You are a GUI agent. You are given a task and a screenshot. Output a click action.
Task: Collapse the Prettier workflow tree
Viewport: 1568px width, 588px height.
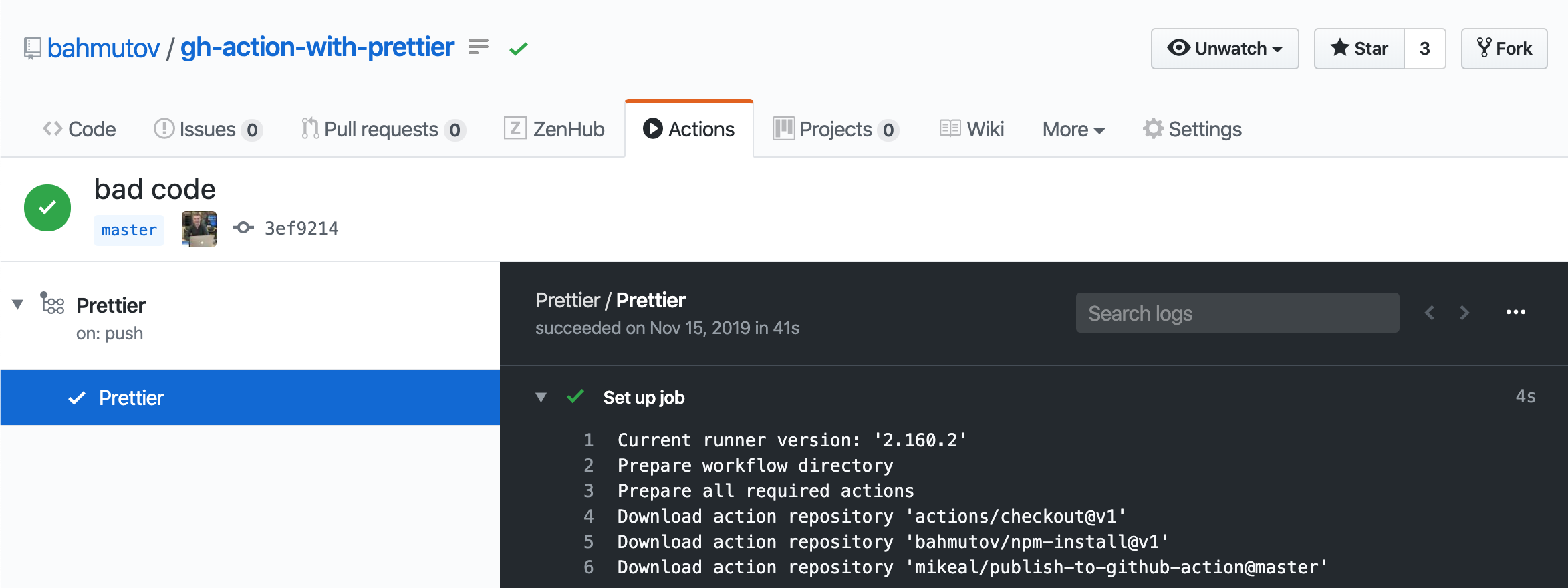tap(18, 305)
